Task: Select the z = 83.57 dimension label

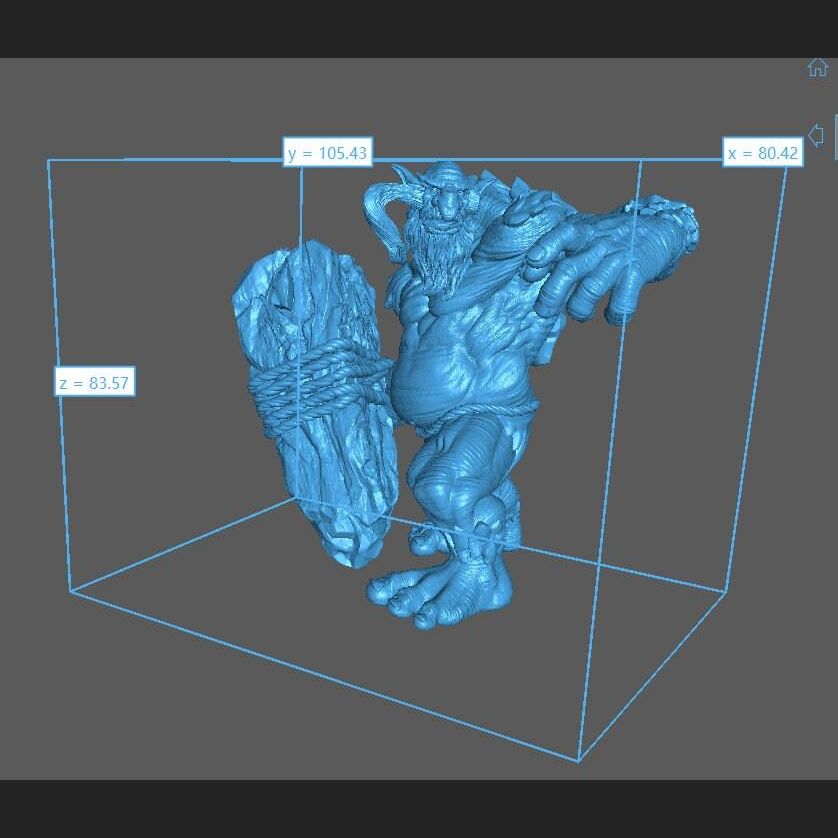Action: [94, 383]
